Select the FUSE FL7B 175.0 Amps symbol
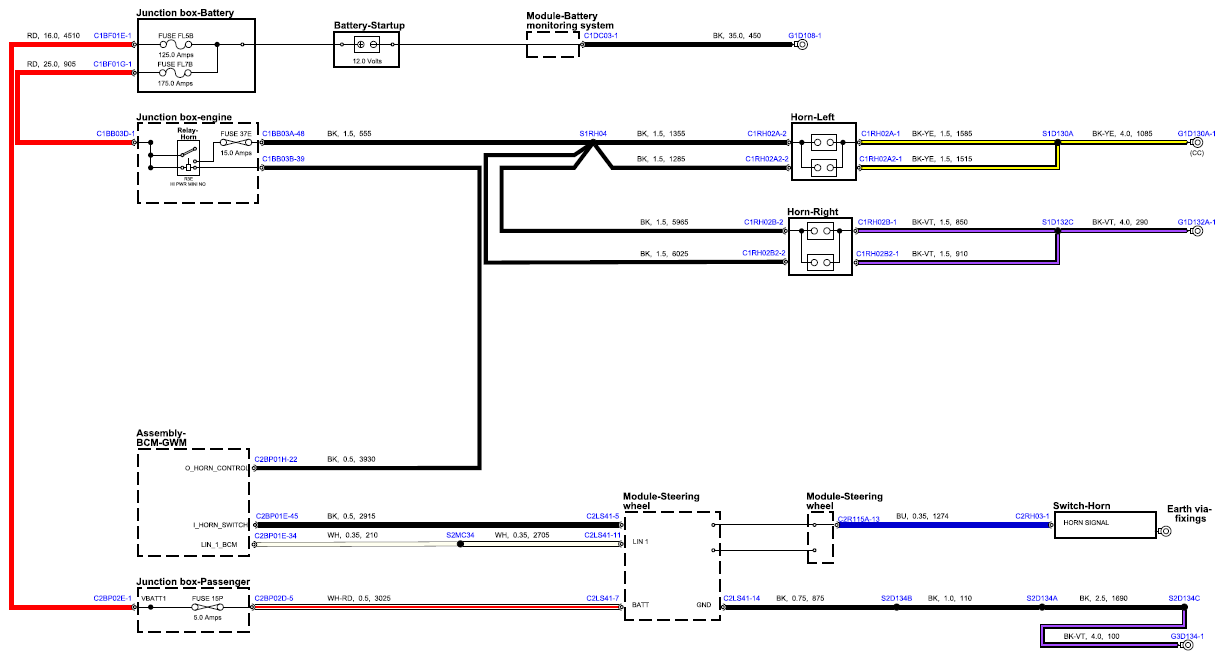Image resolution: width=1224 pixels, height=660 pixels. [x=175, y=73]
